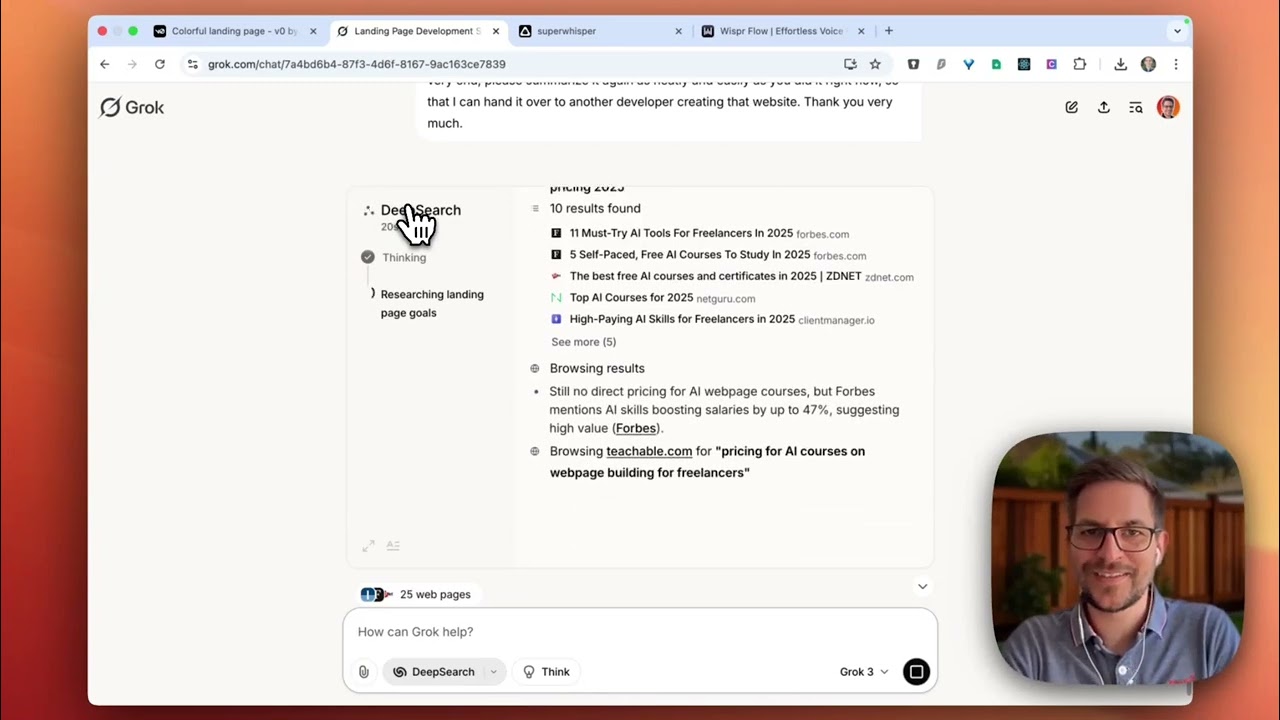
Task: Open the tab list dropdown
Action: (1177, 31)
